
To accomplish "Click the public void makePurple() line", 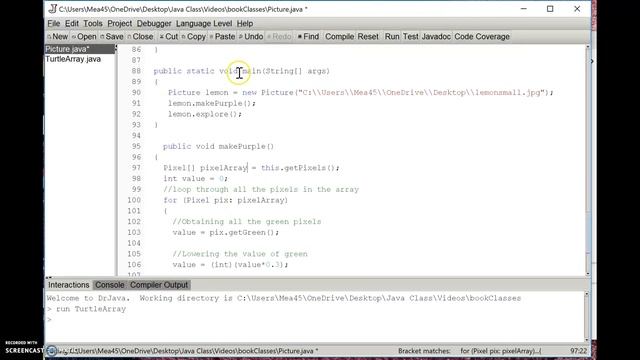I will coord(218,147).
